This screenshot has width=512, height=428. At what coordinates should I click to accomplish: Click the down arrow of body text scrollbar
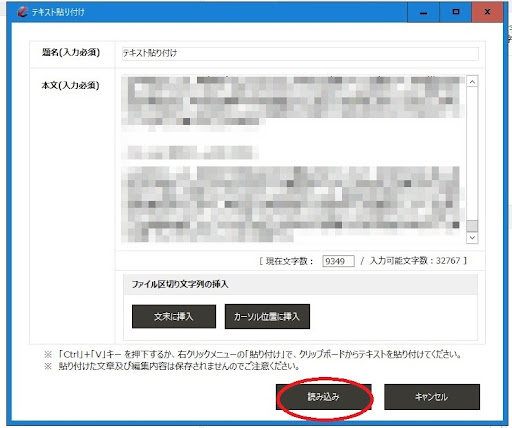472,238
